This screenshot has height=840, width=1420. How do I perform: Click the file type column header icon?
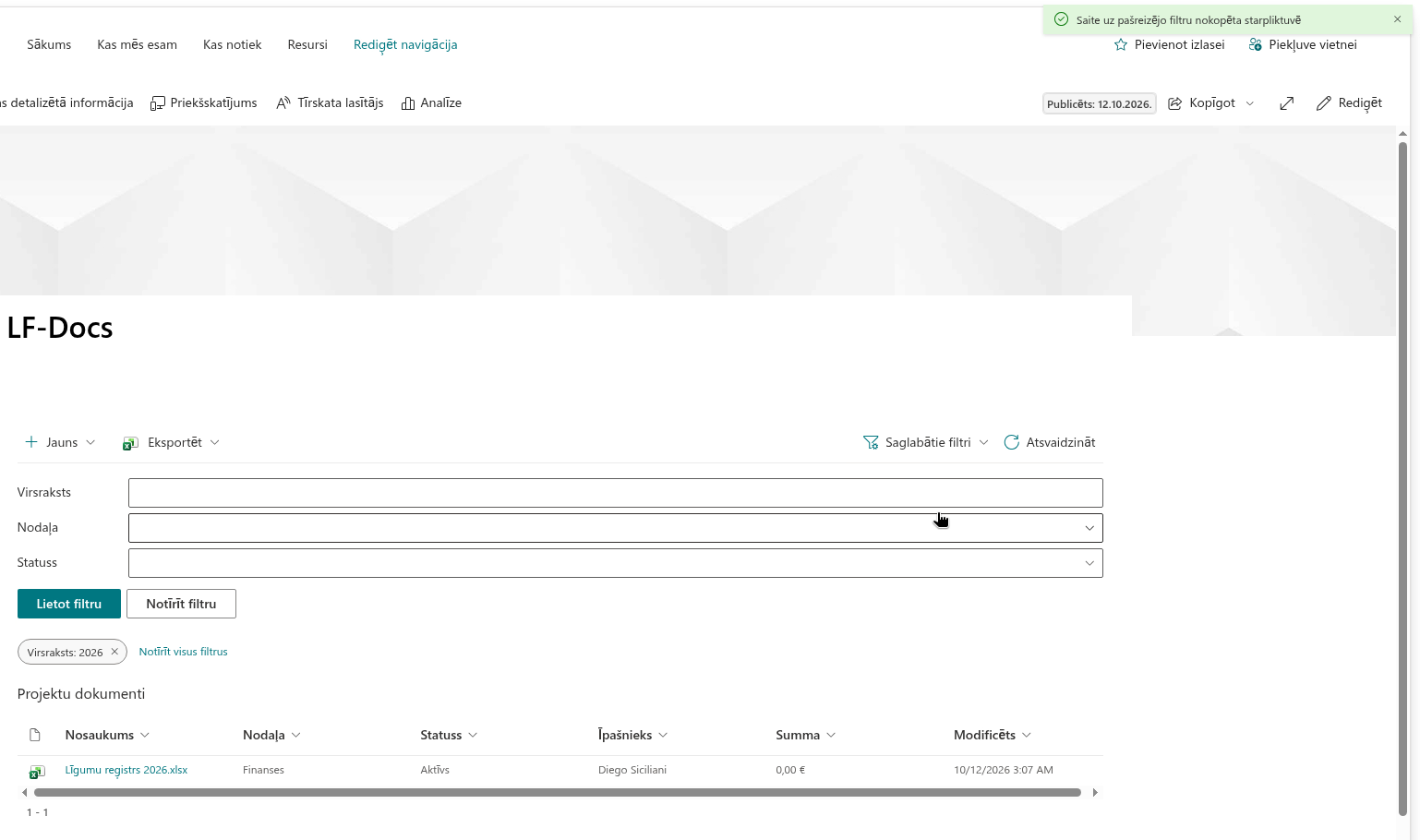tap(35, 735)
